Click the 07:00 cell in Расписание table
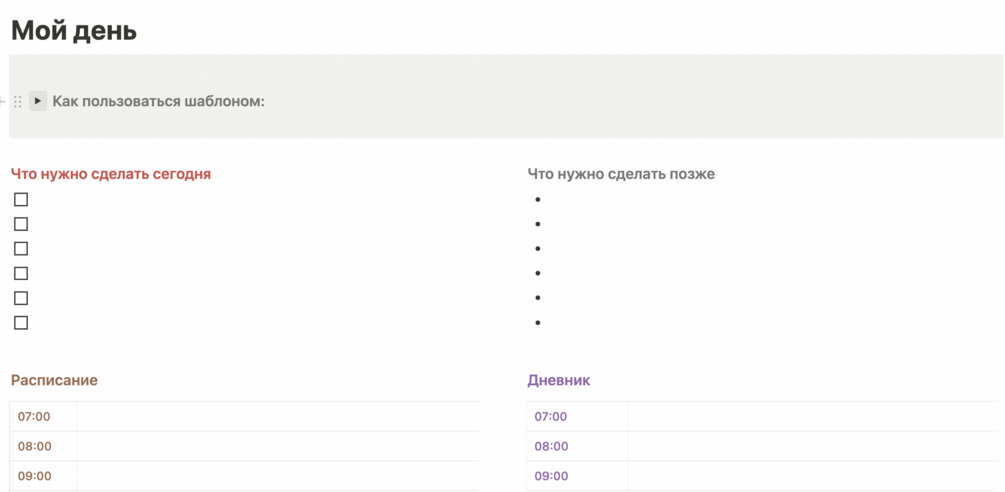The image size is (1005, 492). pos(34,417)
